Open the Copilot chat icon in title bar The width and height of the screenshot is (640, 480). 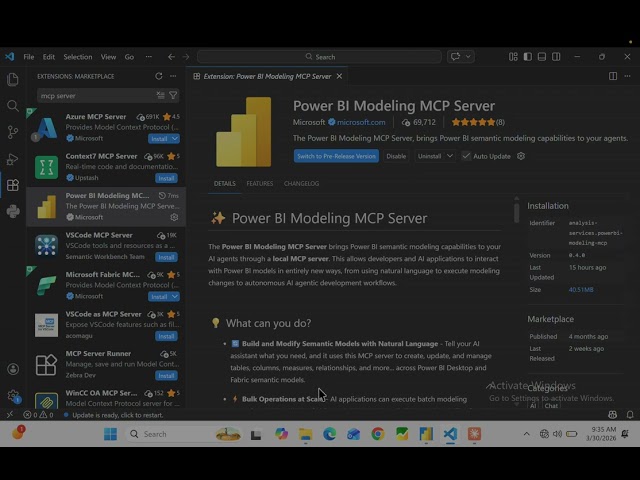455,57
